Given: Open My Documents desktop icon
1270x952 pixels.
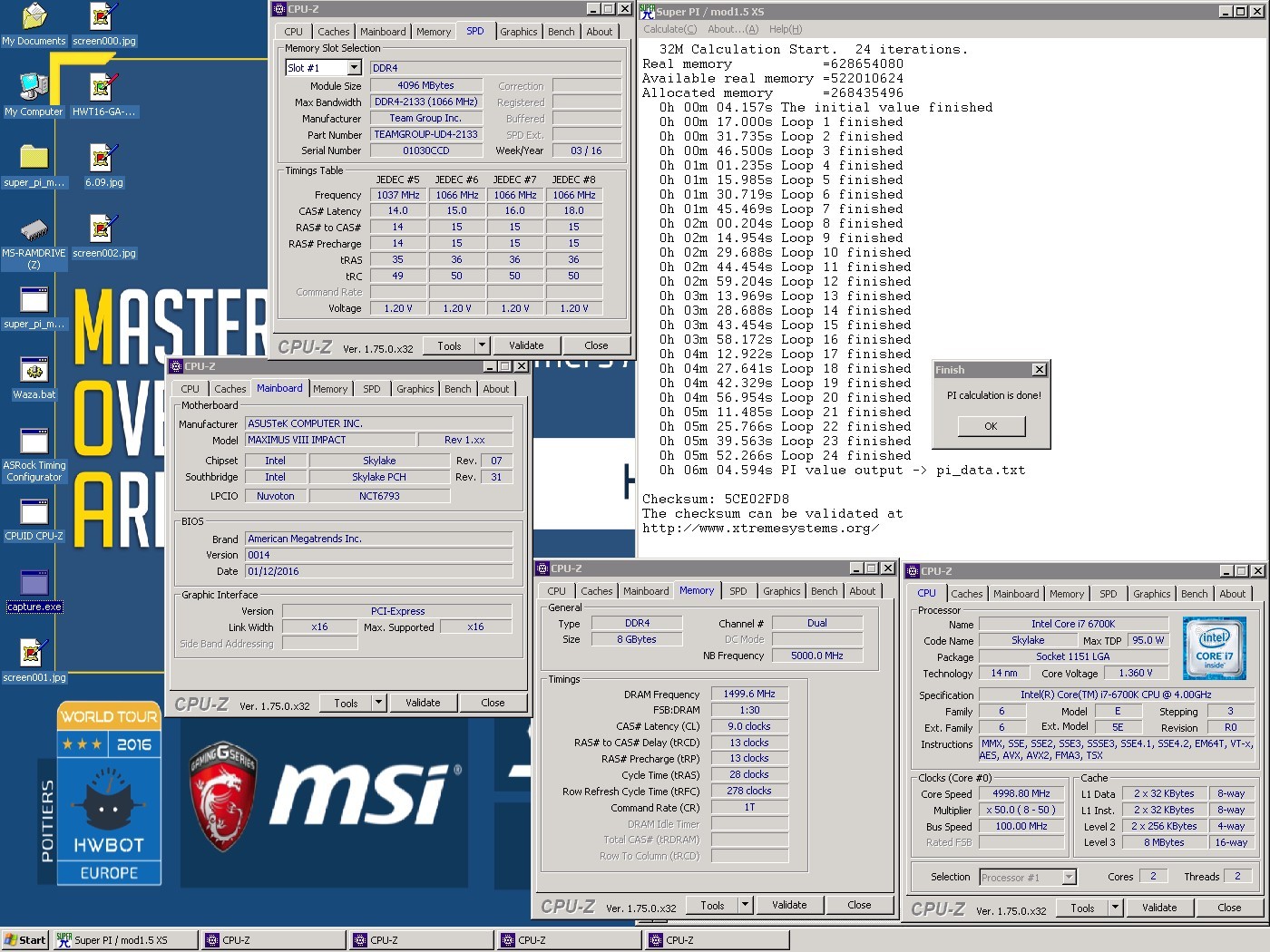Looking at the screenshot, I should (34, 16).
